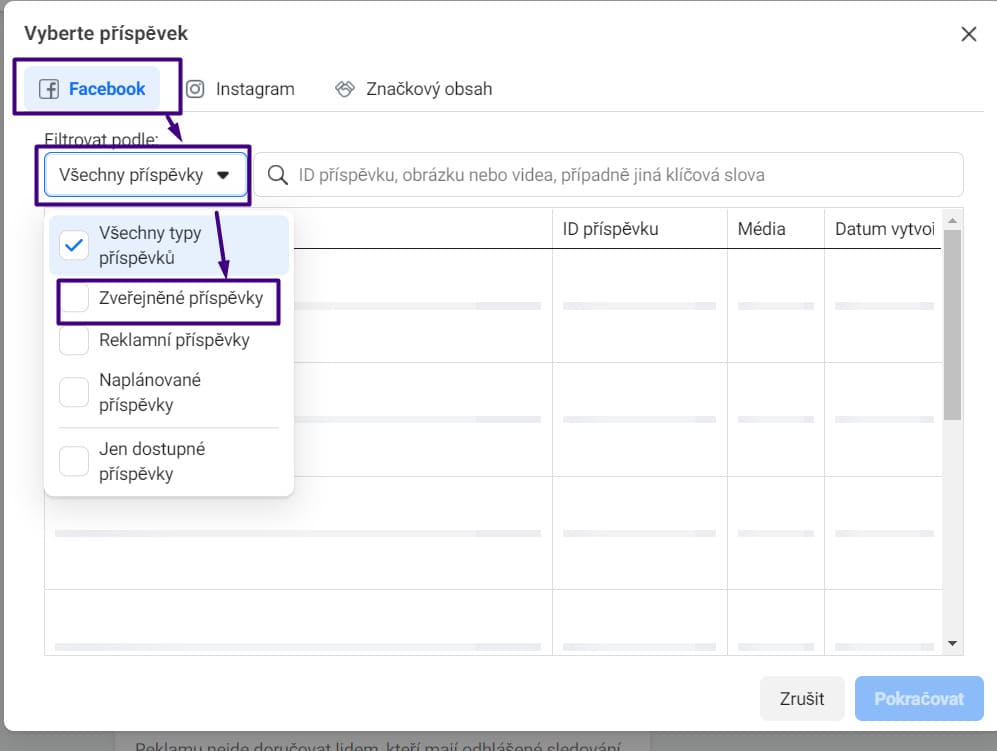Select Jen dostupné příspěvky checkbox
Viewport: 997px width, 751px height.
pyautogui.click(x=74, y=461)
